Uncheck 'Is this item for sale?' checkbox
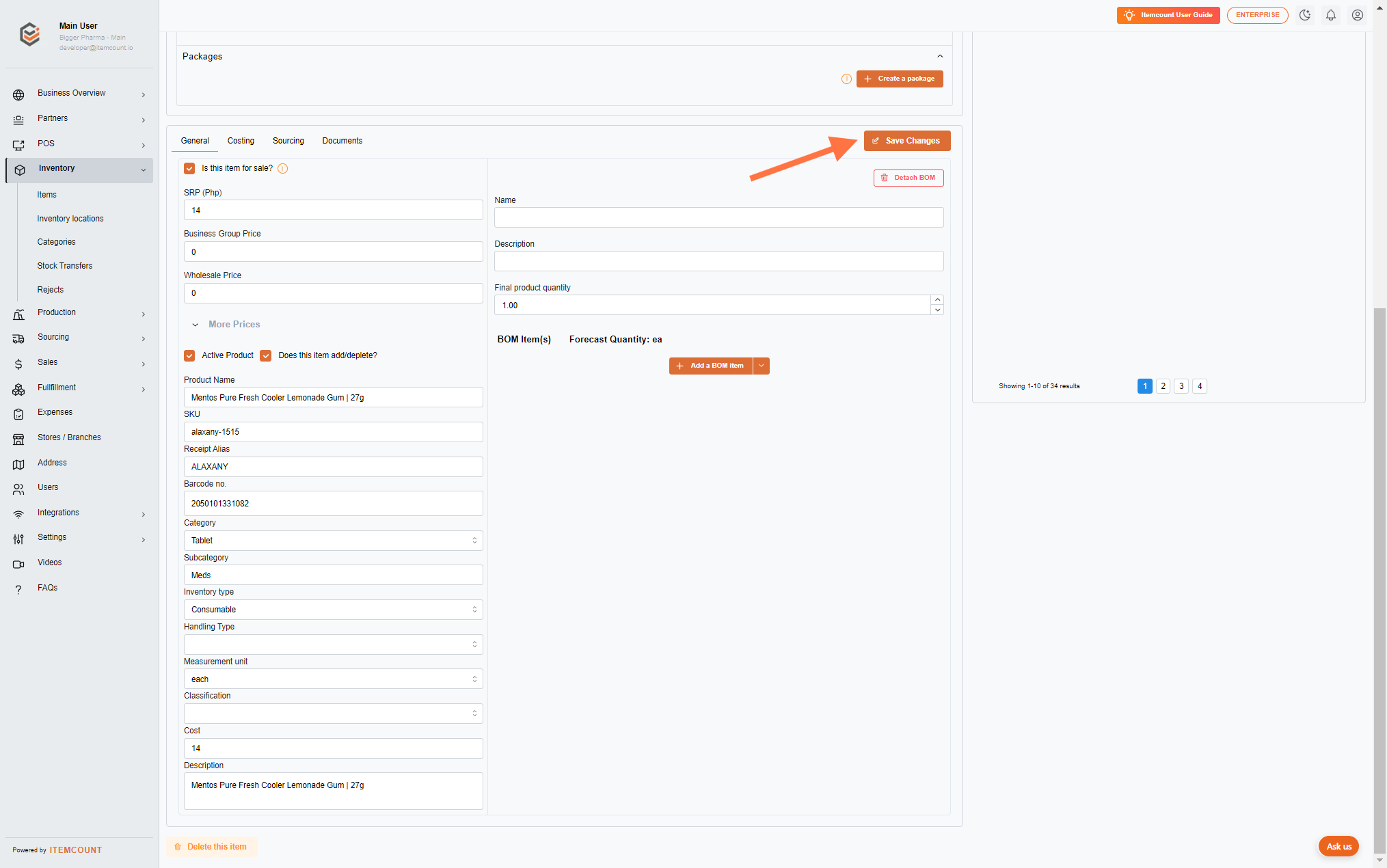Screen dimensions: 1387x868 coord(189,168)
